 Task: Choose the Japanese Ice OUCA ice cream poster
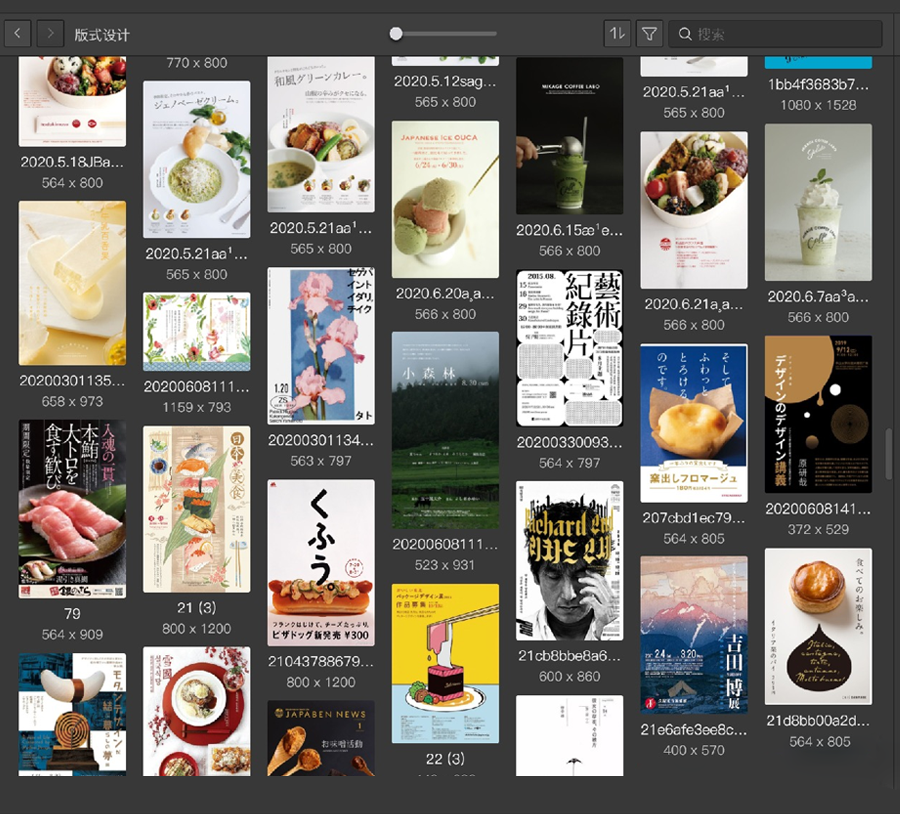click(445, 200)
